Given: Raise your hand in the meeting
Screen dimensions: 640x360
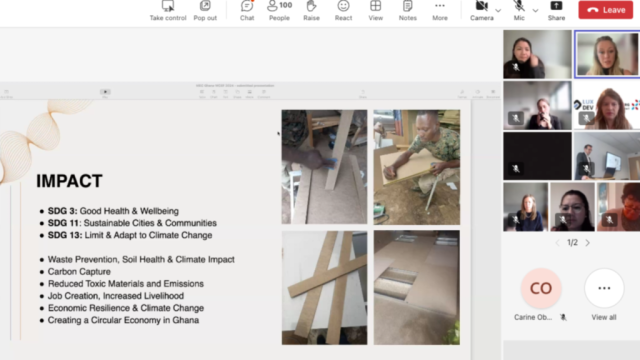Looking at the screenshot, I should [311, 11].
